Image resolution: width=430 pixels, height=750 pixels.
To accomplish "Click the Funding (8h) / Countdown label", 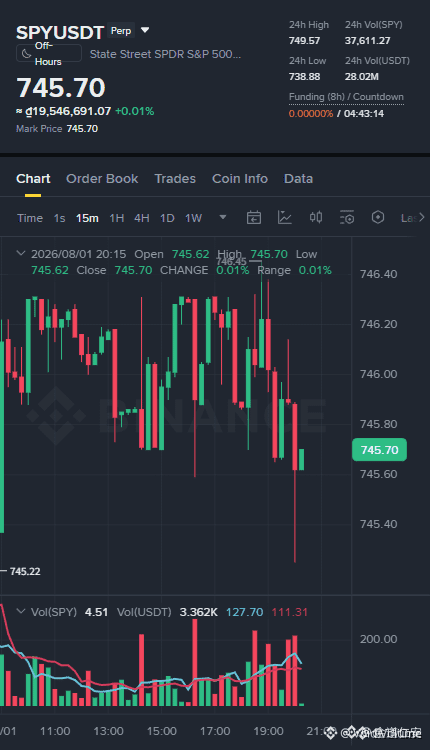I will pos(346,97).
